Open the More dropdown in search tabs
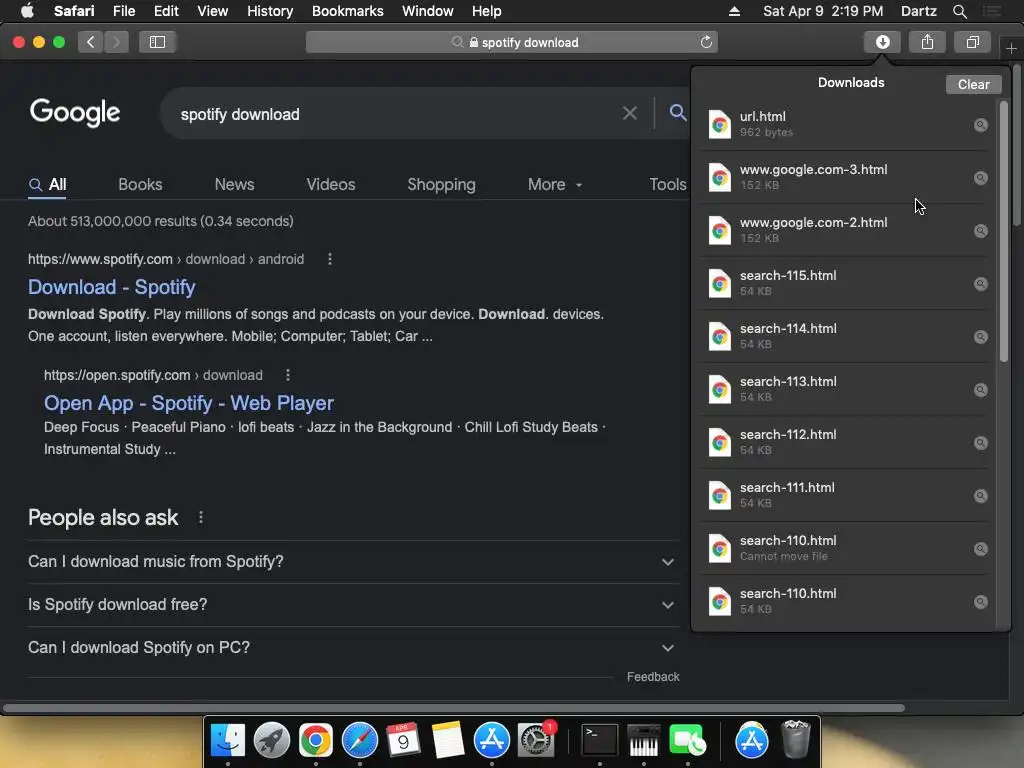Image resolution: width=1024 pixels, height=768 pixels. click(554, 185)
